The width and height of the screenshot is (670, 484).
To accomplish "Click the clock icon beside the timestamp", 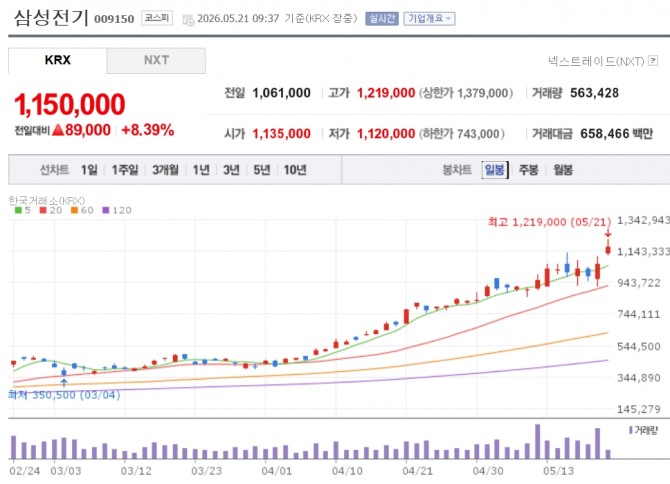I will 188,20.
